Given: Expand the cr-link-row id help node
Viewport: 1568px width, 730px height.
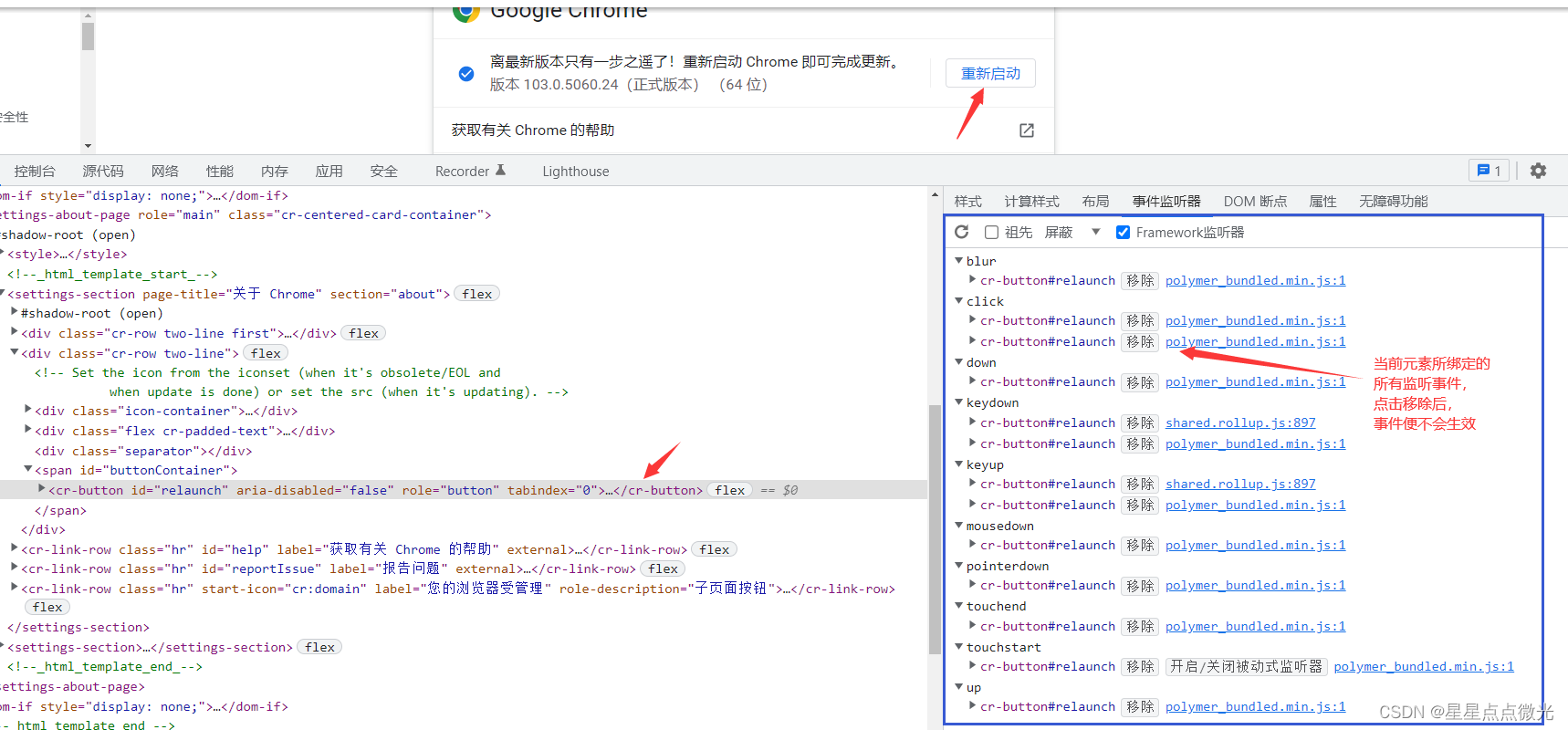Looking at the screenshot, I should tap(15, 548).
